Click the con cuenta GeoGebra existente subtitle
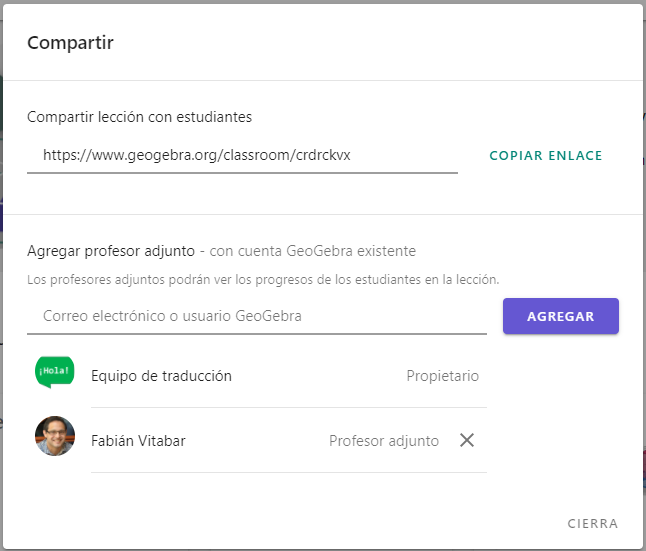The height and width of the screenshot is (551, 646). 313,251
